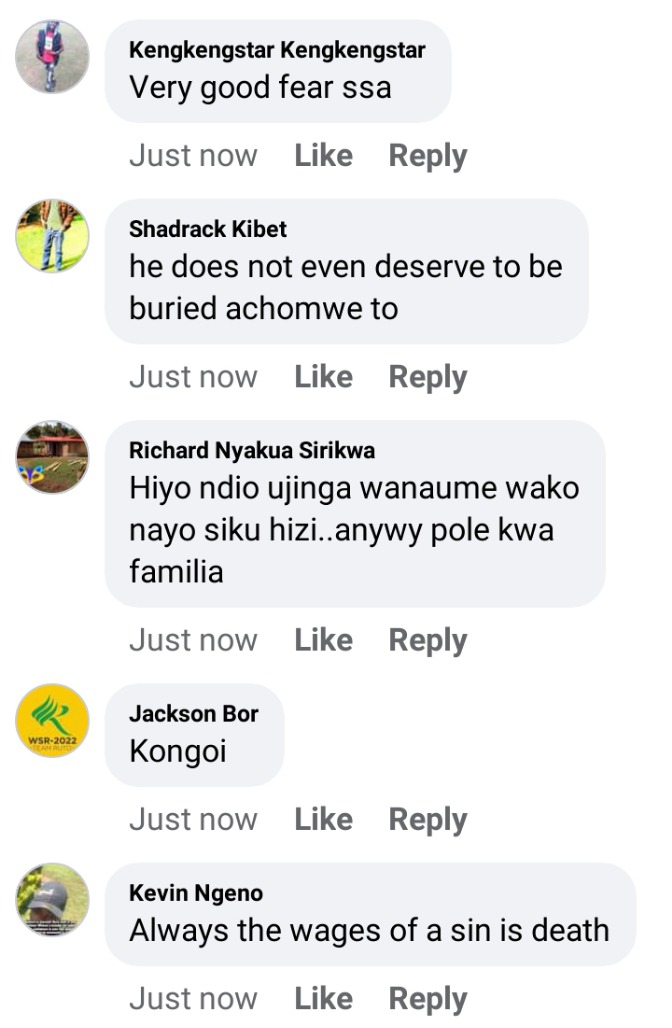Reply to Shadrack Kibet's comment
The width and height of the screenshot is (672, 1028).
tap(427, 378)
